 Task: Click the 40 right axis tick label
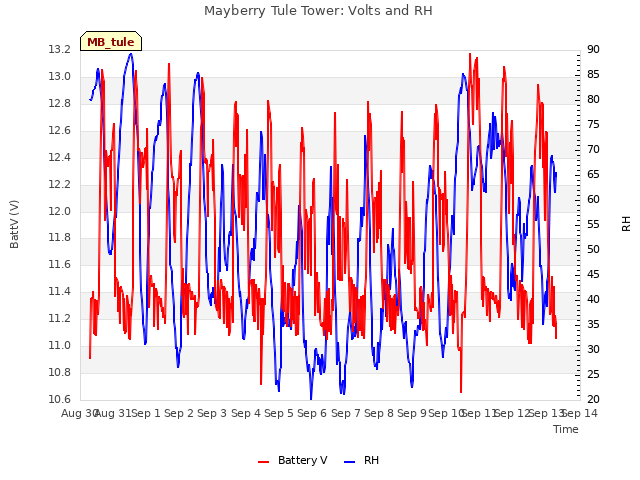click(593, 300)
